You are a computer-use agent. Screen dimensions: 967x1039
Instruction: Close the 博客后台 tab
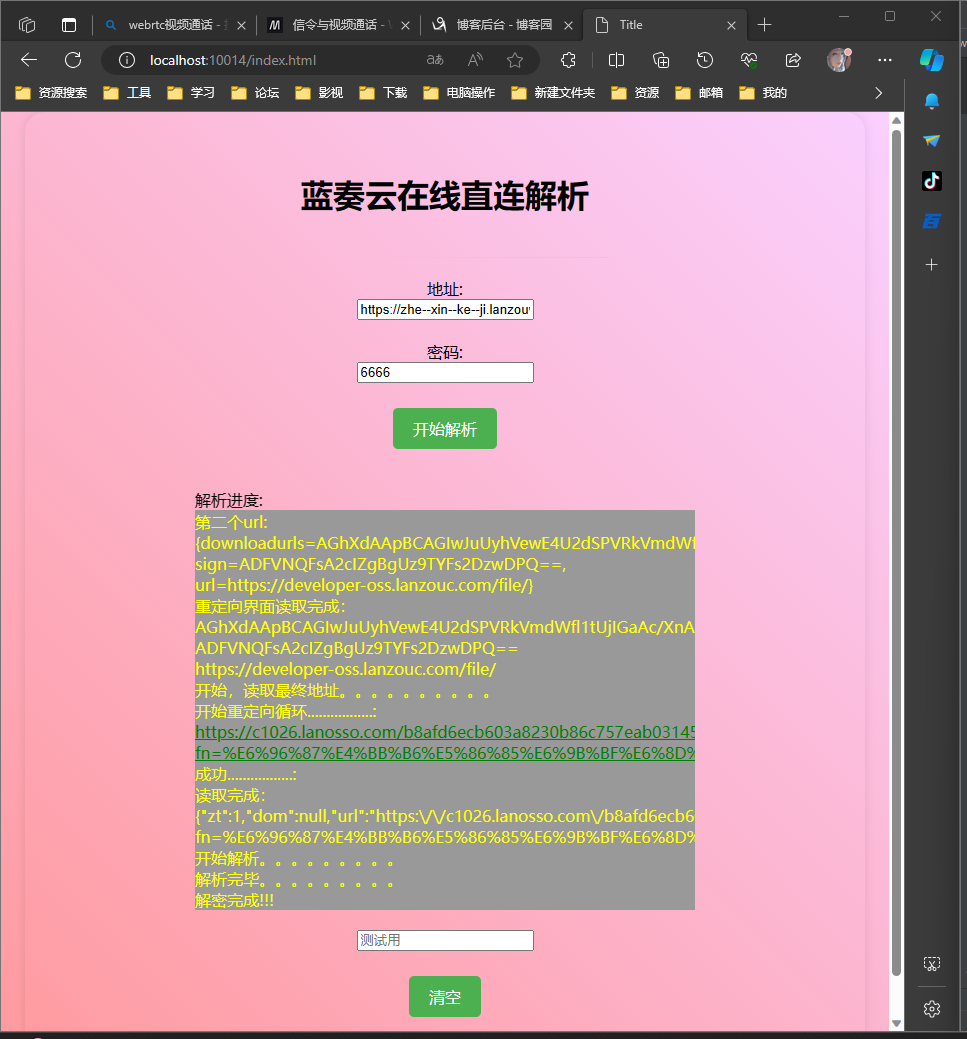[x=569, y=25]
